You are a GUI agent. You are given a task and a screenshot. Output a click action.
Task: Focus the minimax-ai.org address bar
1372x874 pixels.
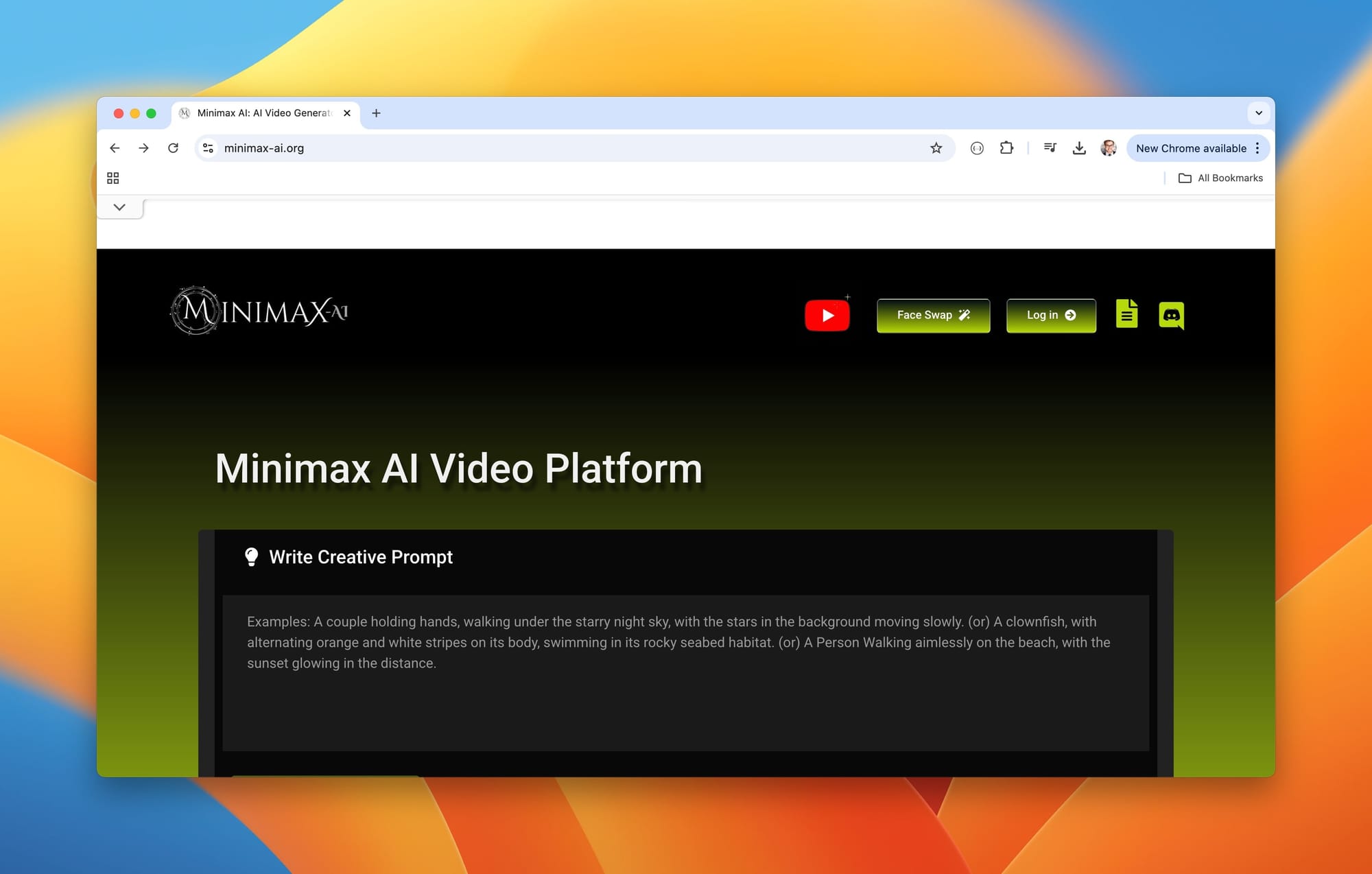(x=575, y=148)
